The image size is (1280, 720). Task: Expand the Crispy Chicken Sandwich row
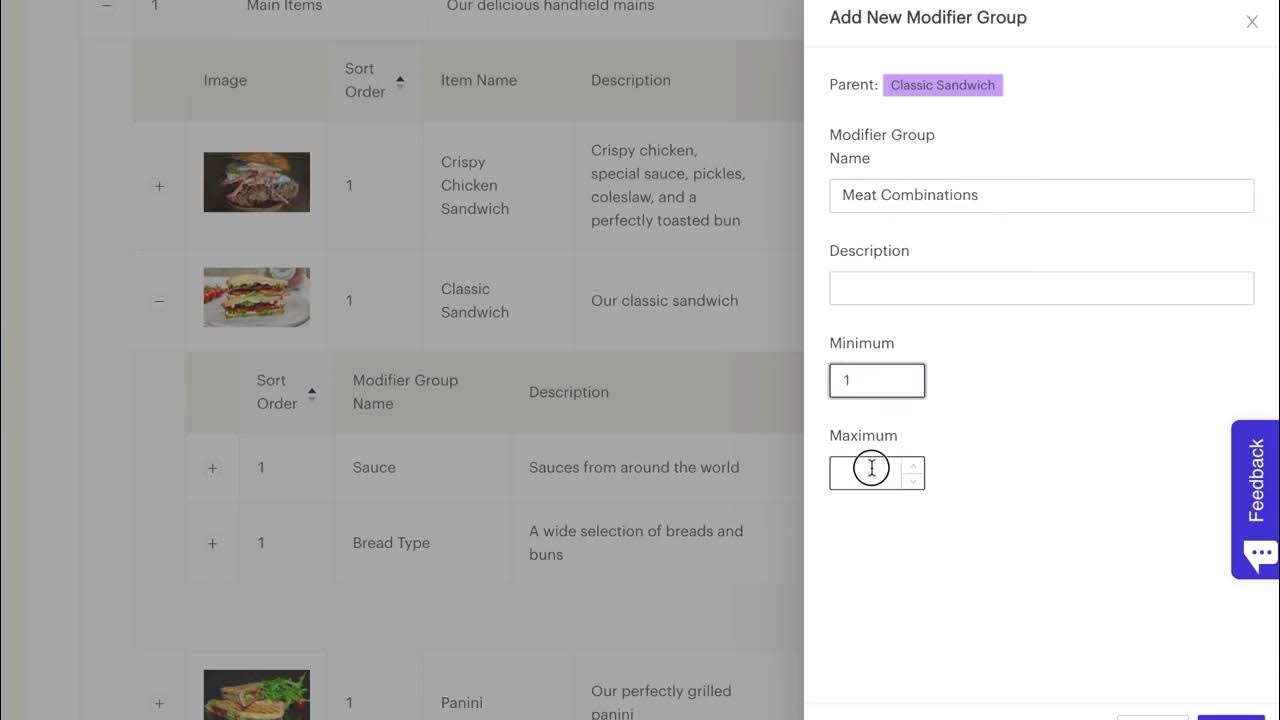159,186
